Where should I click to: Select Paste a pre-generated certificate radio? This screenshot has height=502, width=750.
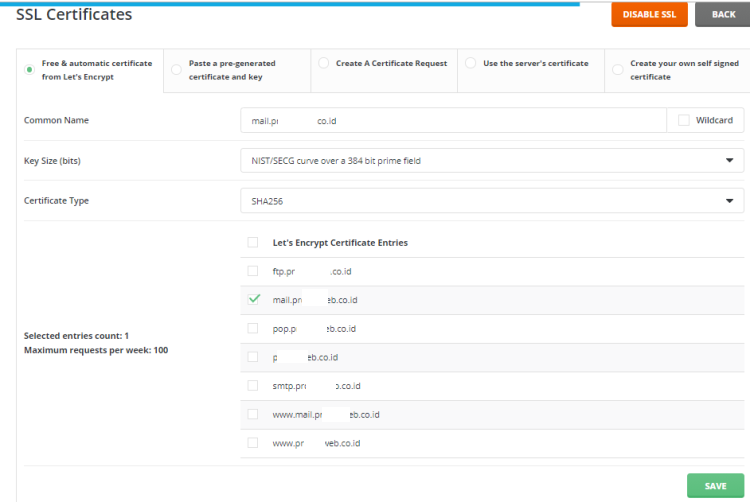tap(176, 70)
